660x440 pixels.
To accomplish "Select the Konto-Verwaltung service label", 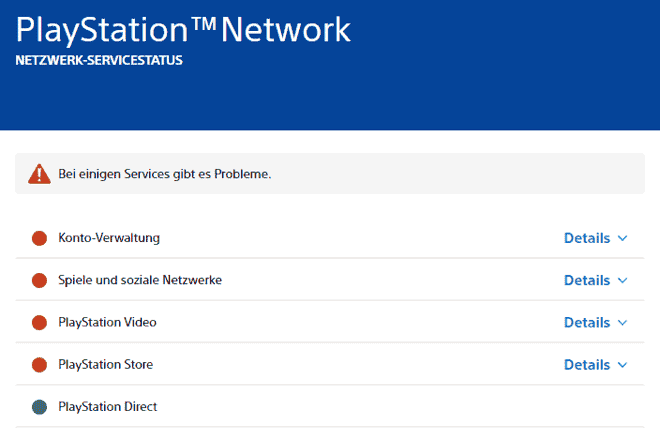I will pos(109,238).
